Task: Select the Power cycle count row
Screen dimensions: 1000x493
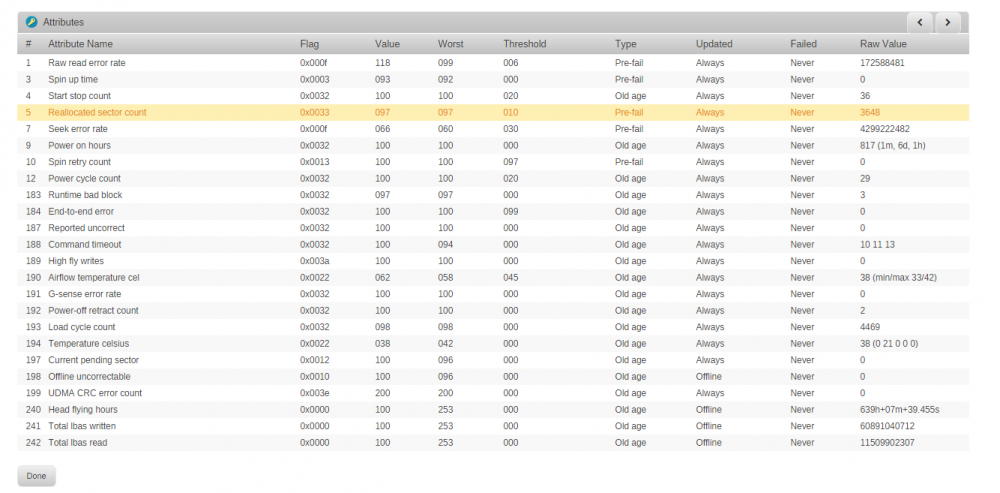Action: click(x=493, y=179)
